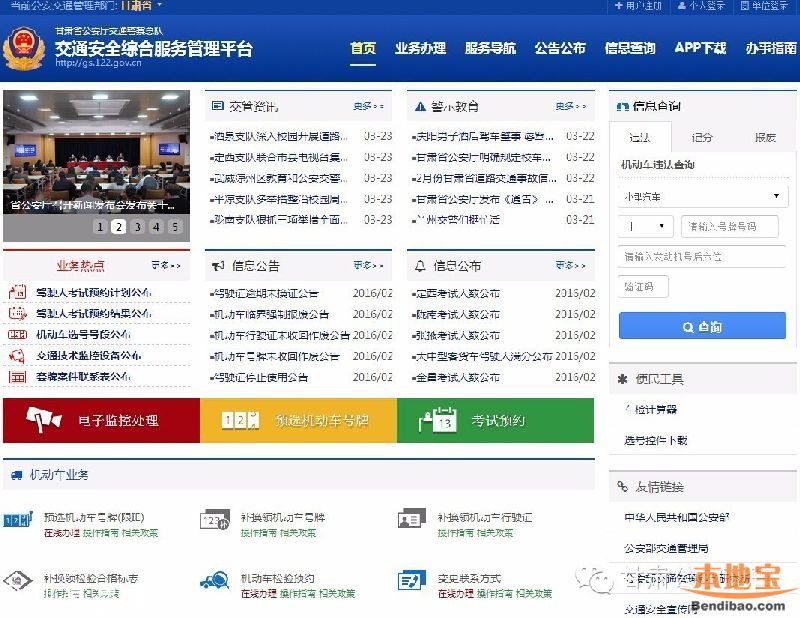The width and height of the screenshot is (800, 618).
Task: Click icon for 补换领机动车行驶证 service
Action: (x=412, y=519)
